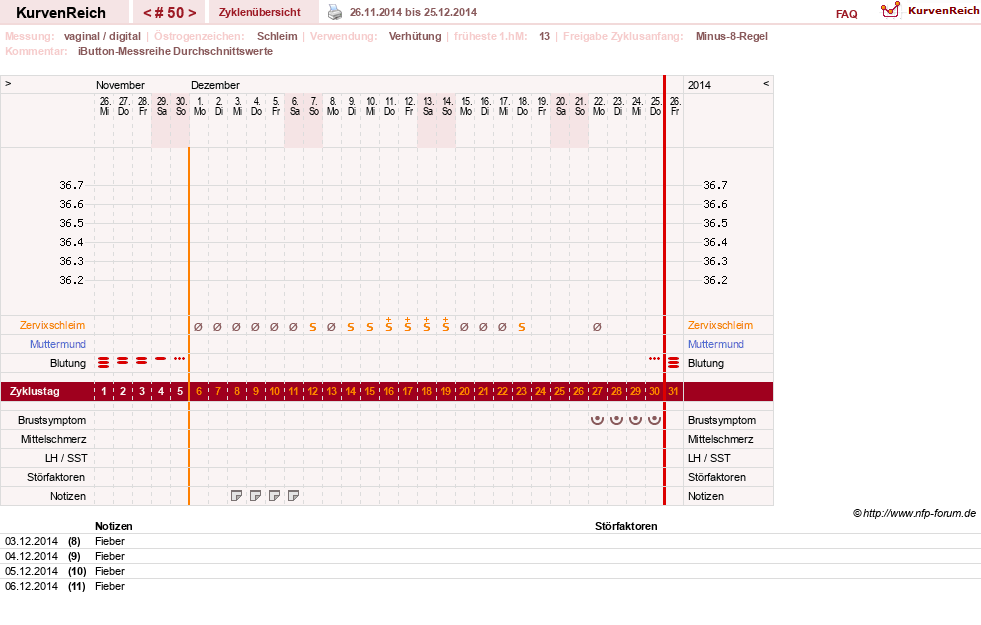Go to previous cycle with the < arrow

point(147,13)
